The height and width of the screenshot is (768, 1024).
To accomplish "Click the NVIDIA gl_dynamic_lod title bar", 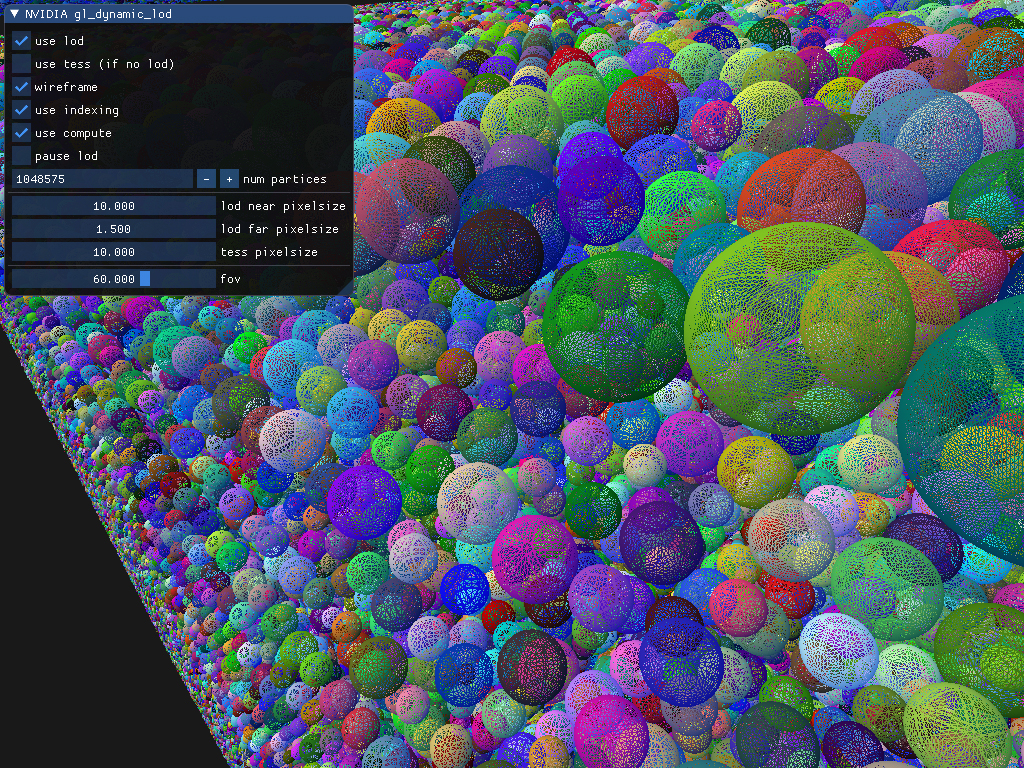I will pyautogui.click(x=180, y=13).
